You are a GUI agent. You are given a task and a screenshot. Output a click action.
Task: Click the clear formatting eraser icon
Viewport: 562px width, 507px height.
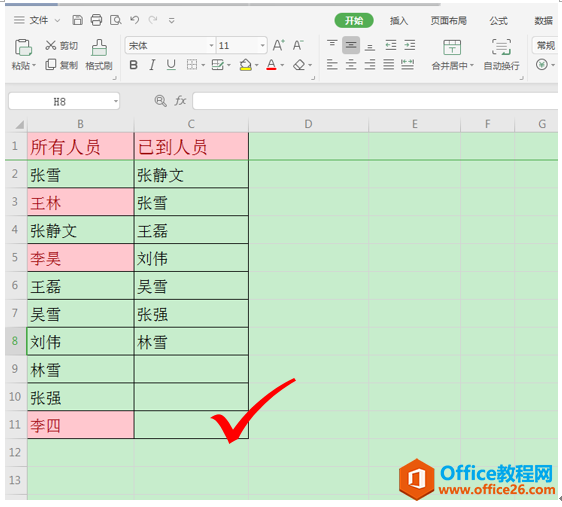(x=299, y=65)
